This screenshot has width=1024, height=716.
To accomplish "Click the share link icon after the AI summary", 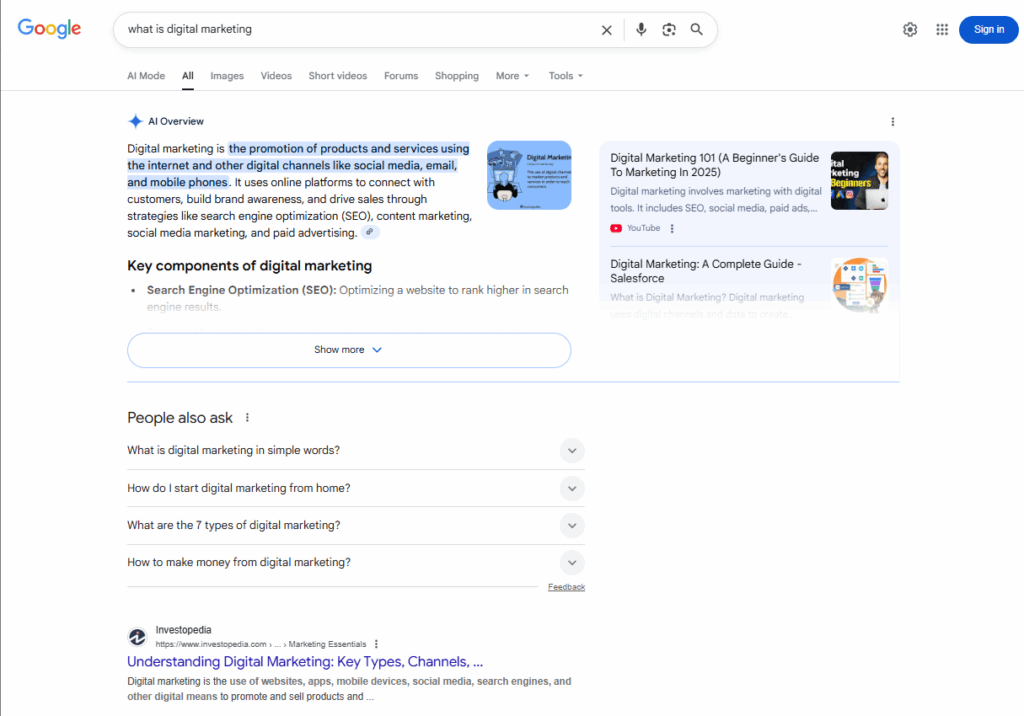I will (x=370, y=231).
